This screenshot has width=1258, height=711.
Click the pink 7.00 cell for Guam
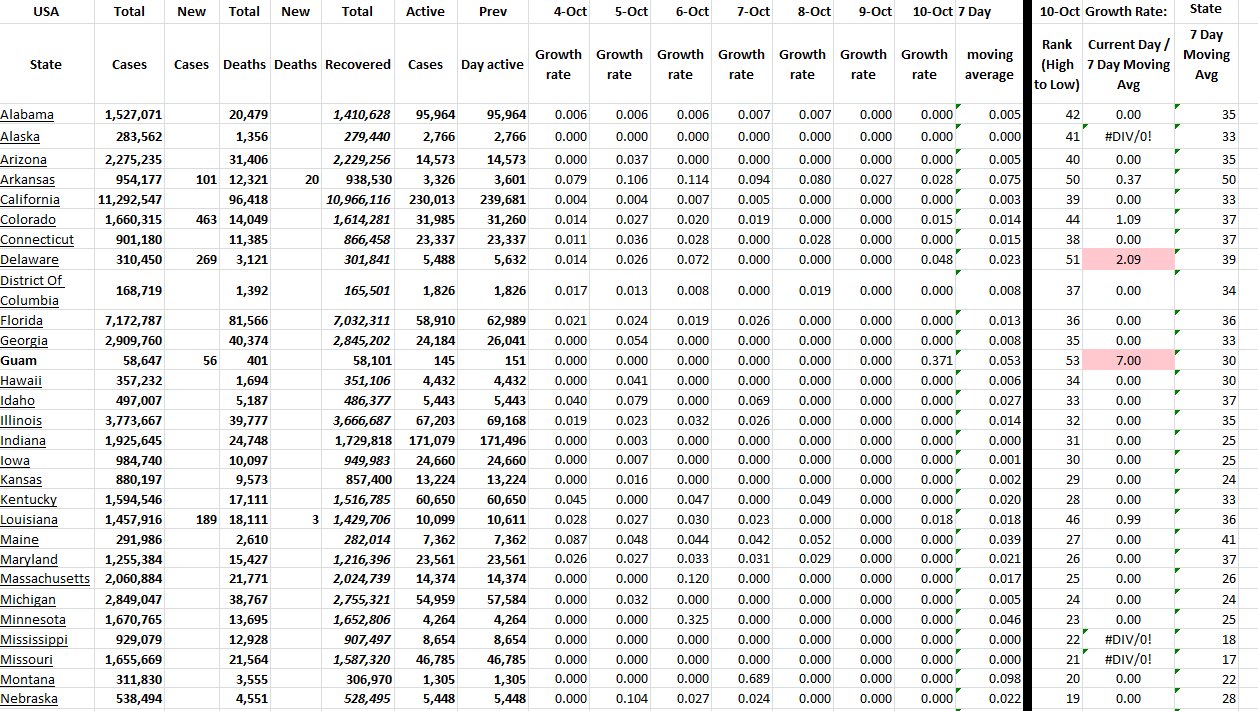coord(1128,360)
